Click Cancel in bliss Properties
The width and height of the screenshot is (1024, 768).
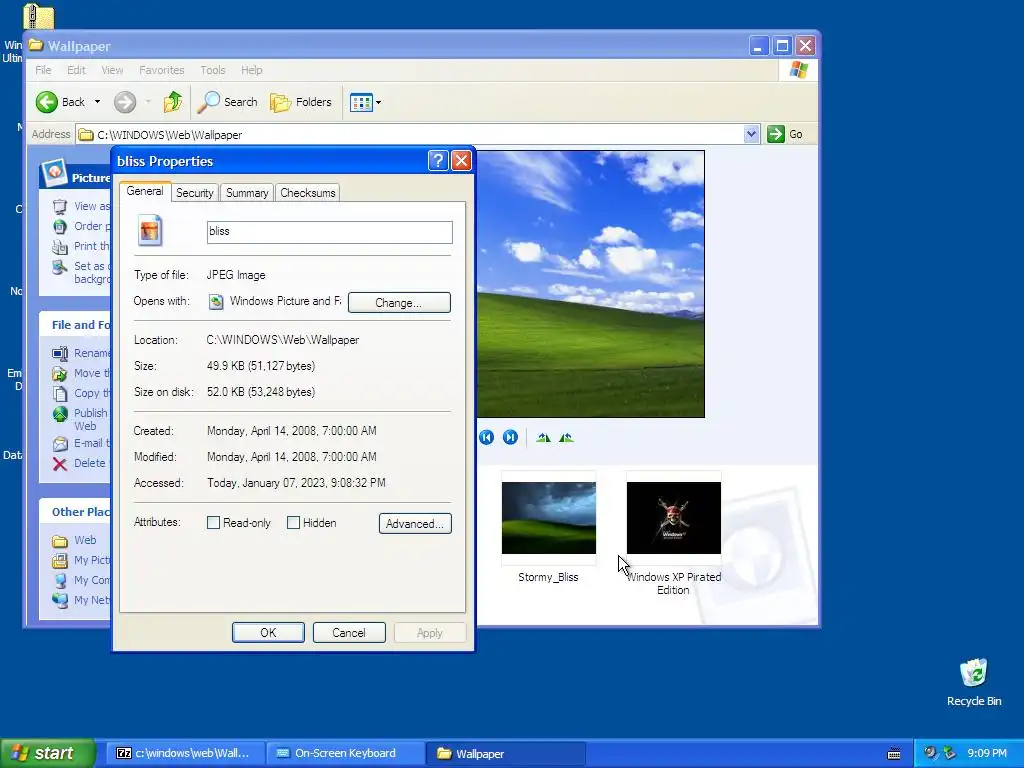click(x=349, y=632)
